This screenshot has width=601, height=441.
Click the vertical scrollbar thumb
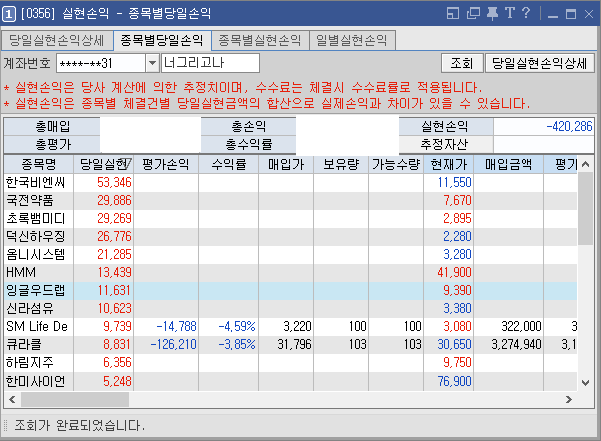(x=585, y=208)
